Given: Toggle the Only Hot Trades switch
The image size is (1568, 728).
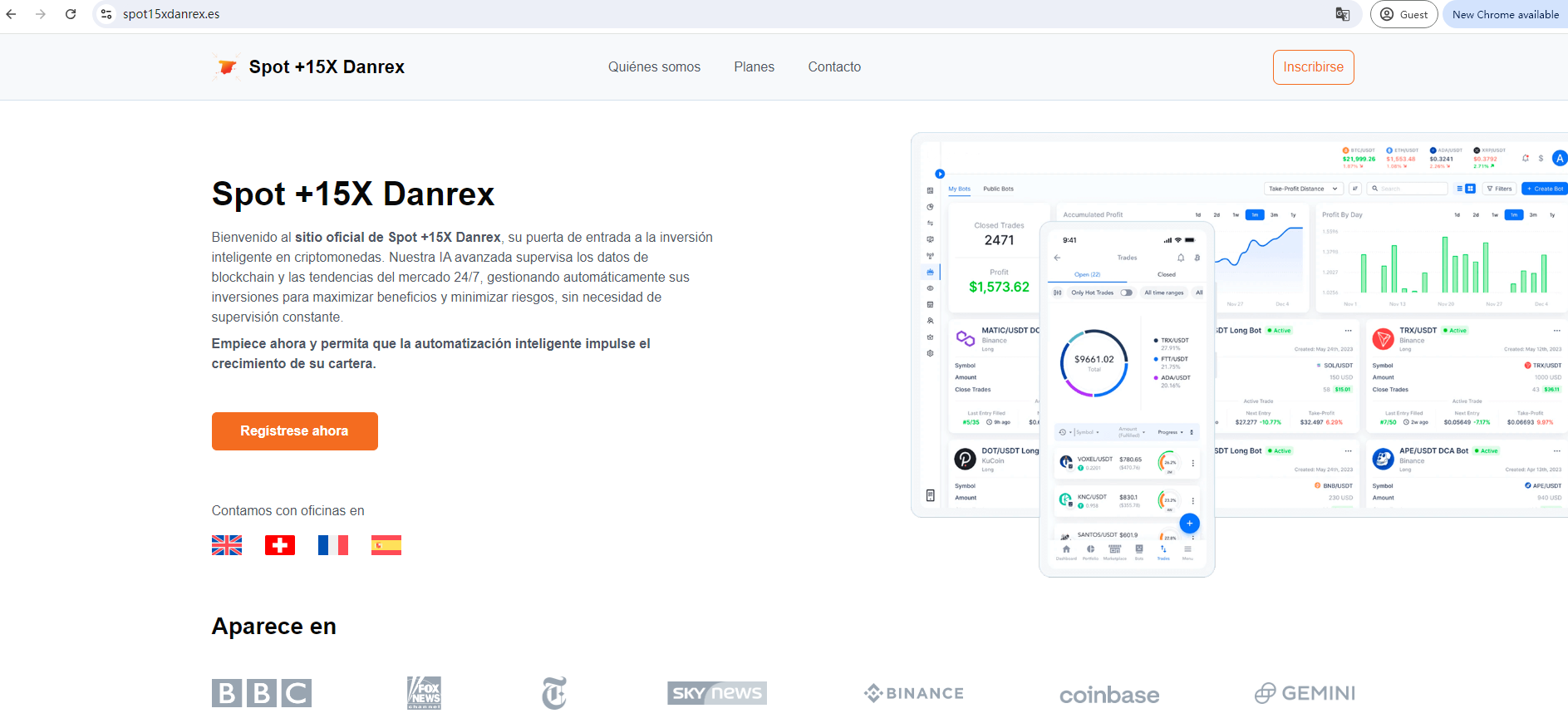Looking at the screenshot, I should click(x=1126, y=293).
